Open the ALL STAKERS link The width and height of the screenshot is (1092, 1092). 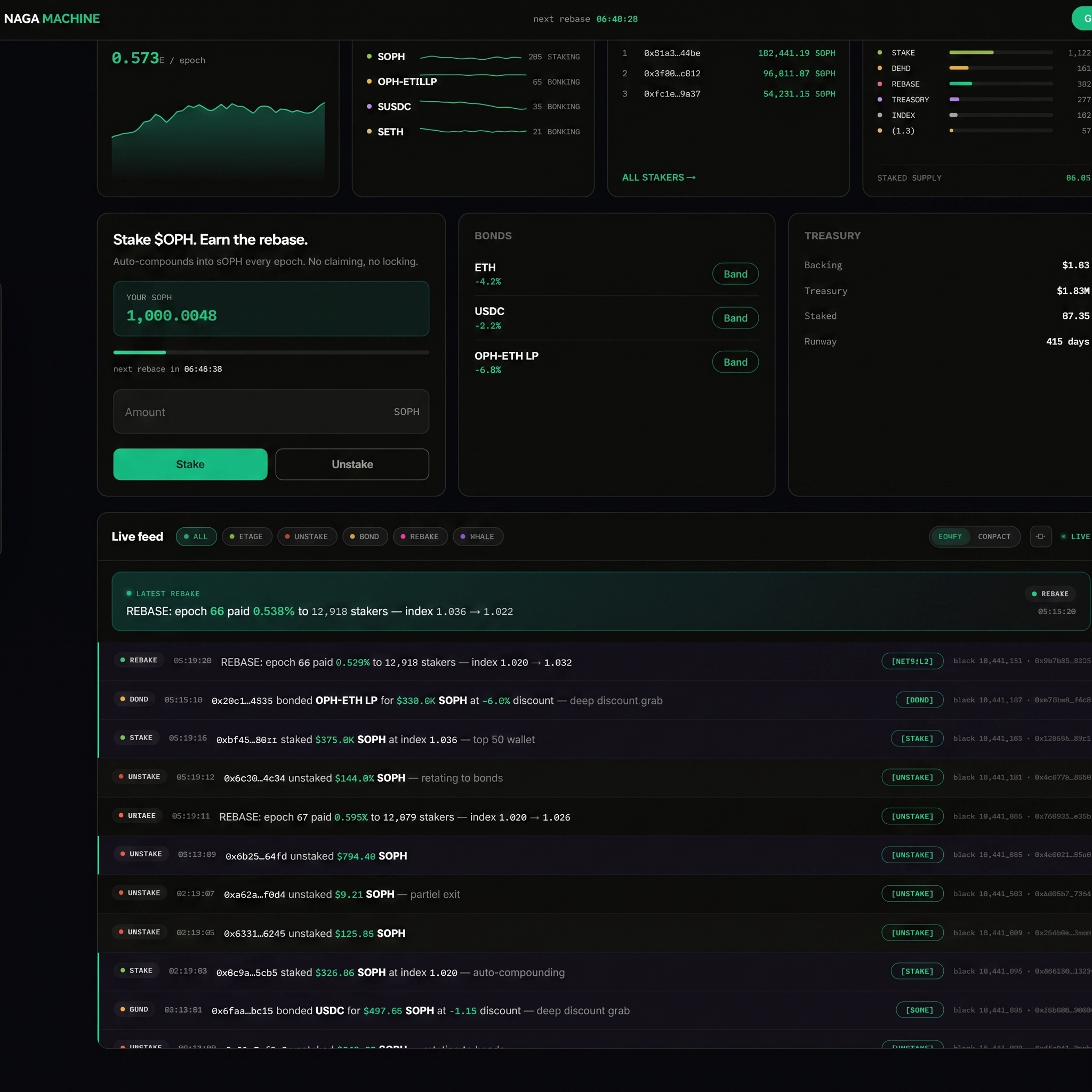pyautogui.click(x=659, y=178)
